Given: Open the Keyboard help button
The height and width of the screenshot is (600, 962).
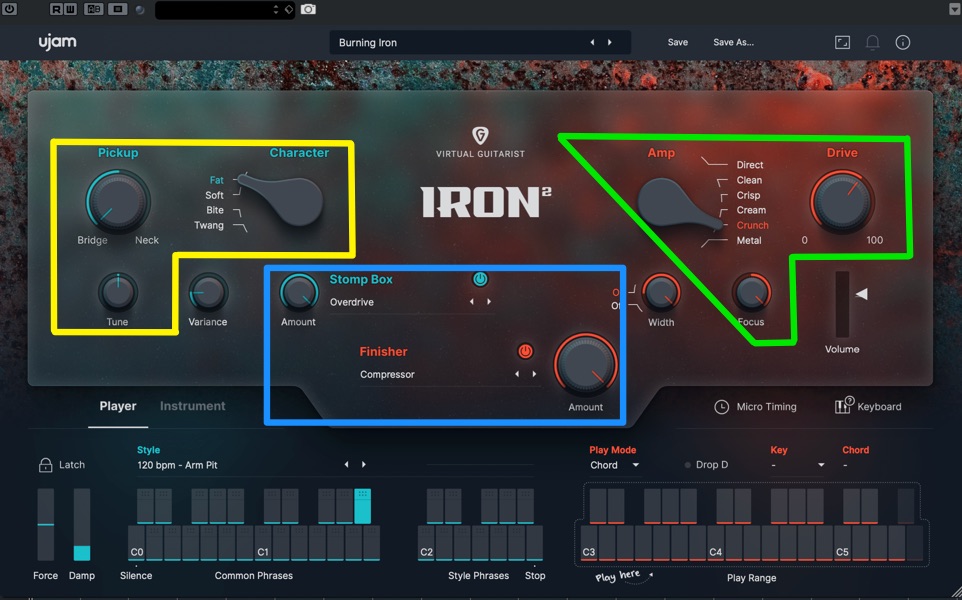Looking at the screenshot, I should pos(868,406).
